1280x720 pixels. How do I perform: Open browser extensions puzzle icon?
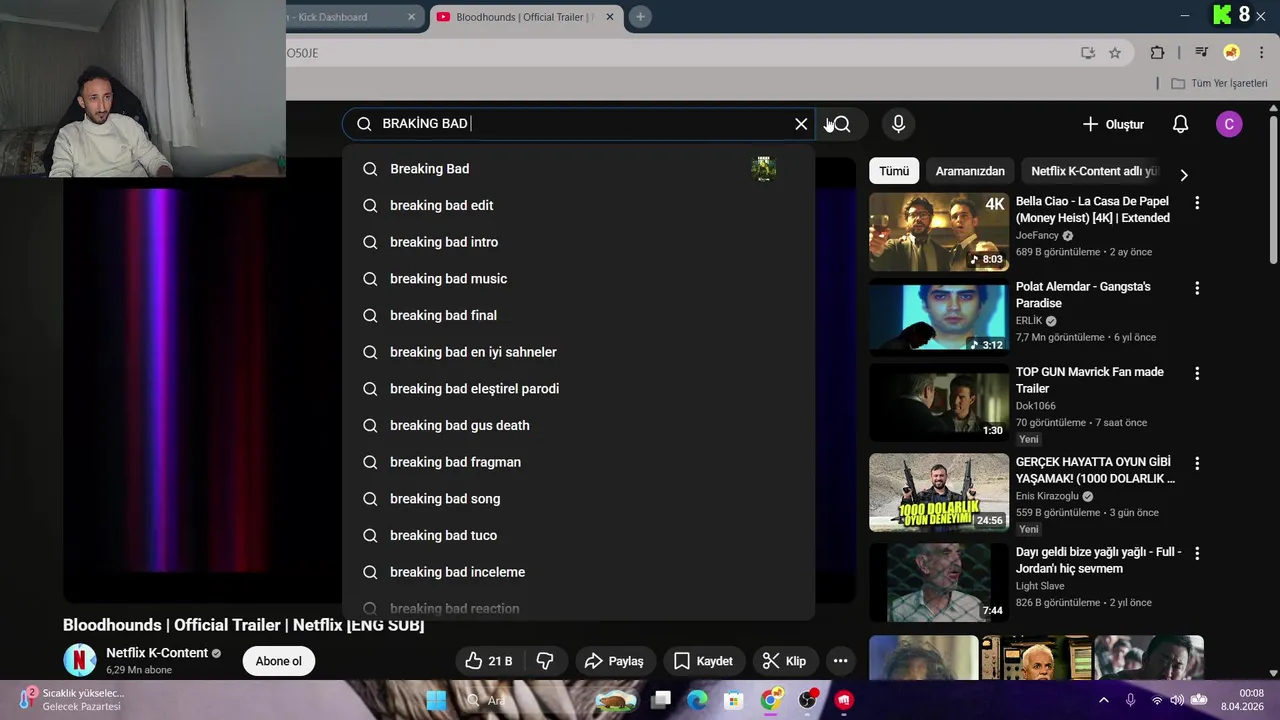tap(1157, 53)
